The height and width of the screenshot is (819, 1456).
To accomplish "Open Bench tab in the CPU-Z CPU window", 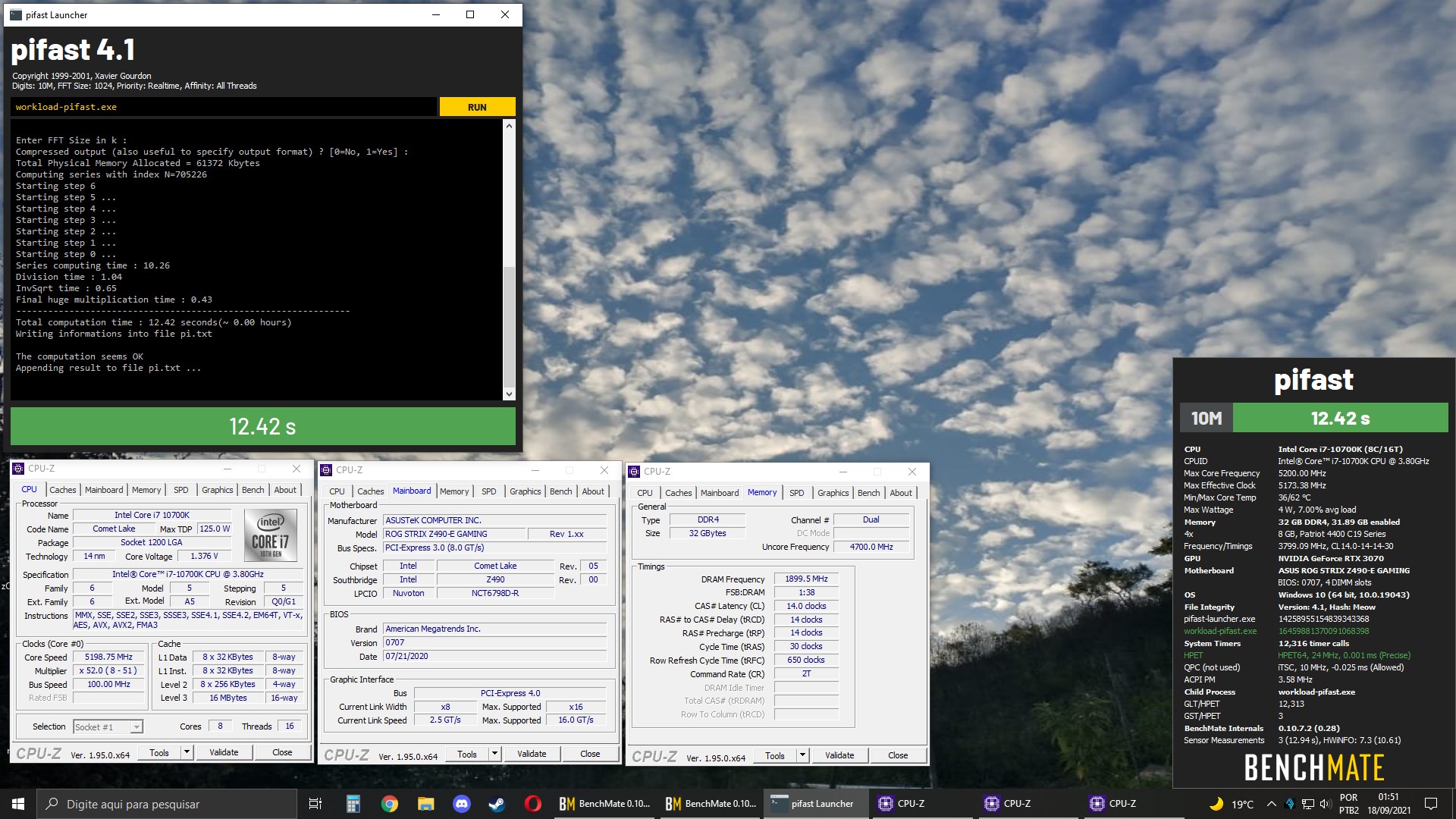I will [x=253, y=490].
